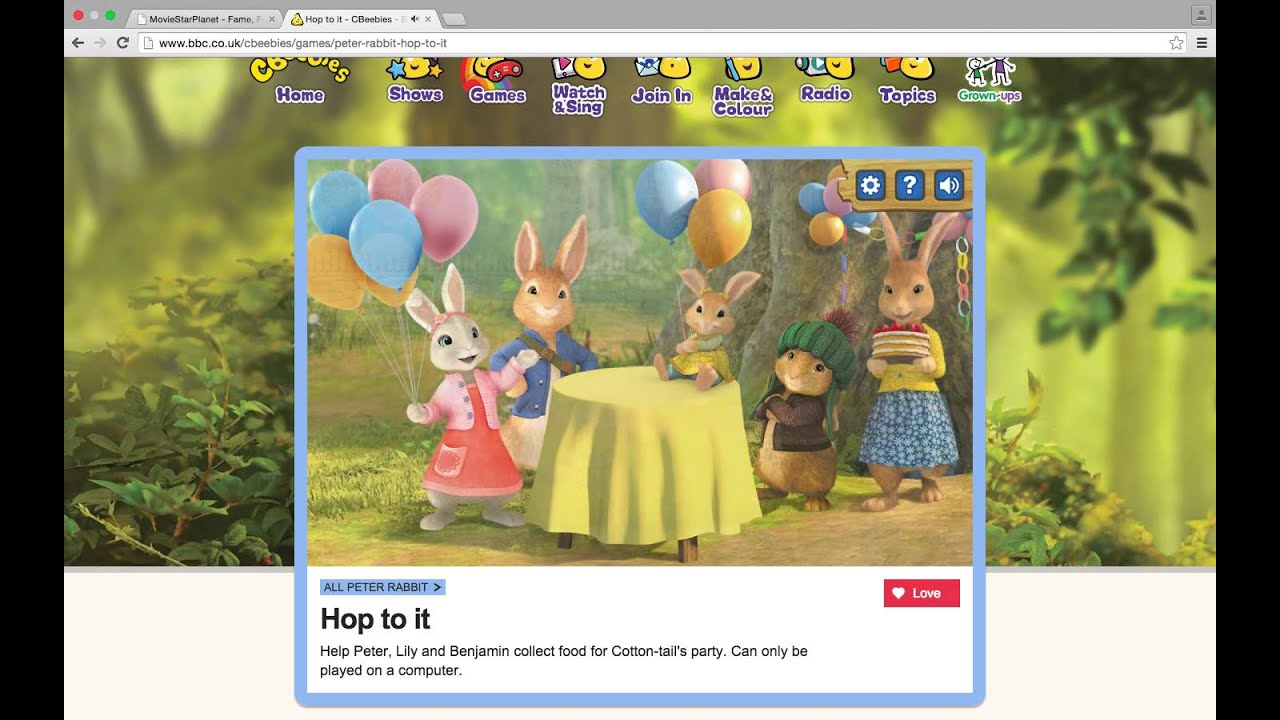Click the game description text
Image resolution: width=1280 pixels, height=720 pixels.
pos(564,660)
